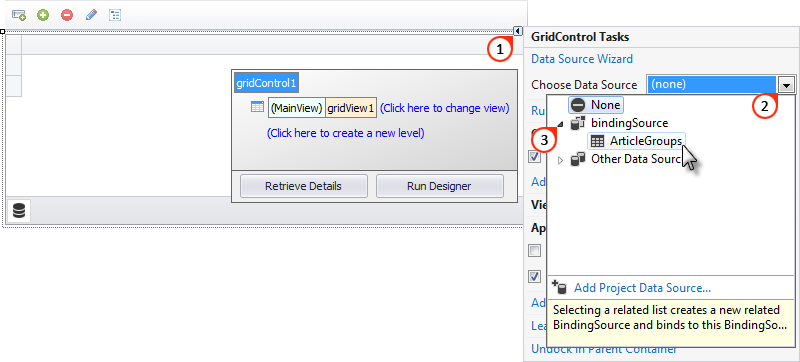Click the green plus add icon
Screen dimensions: 800x362
pos(43,15)
